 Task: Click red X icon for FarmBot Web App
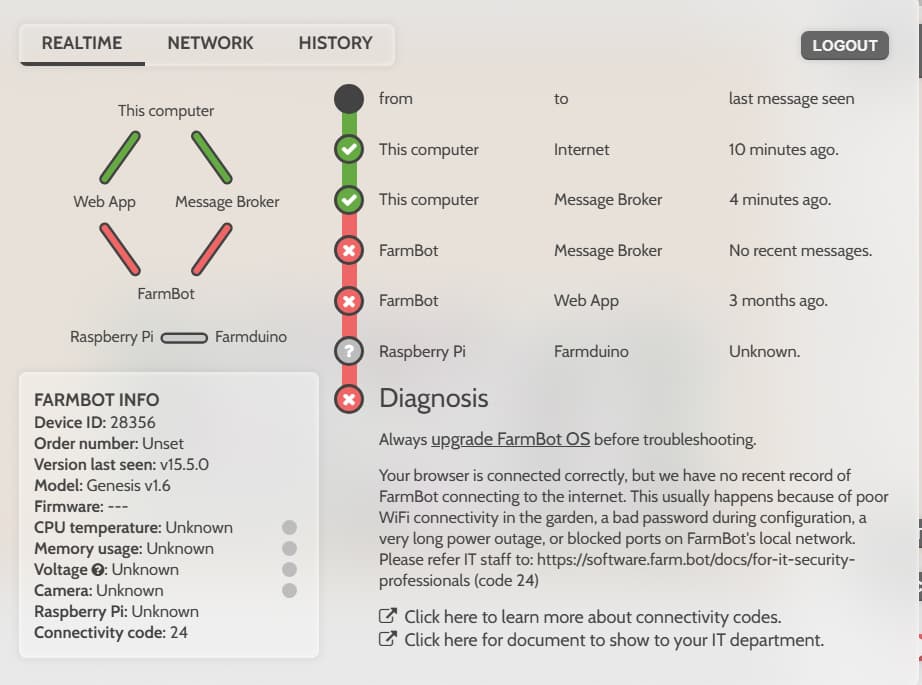348,300
